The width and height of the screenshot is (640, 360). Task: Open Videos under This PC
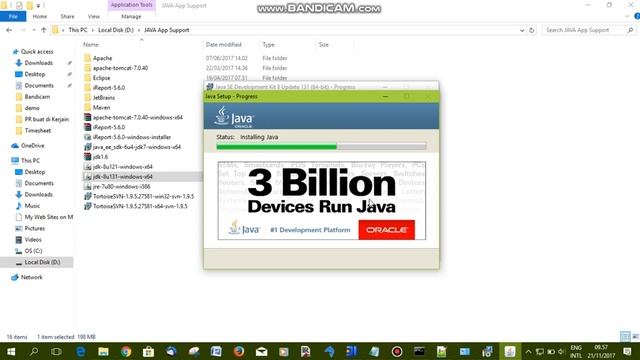click(33, 240)
